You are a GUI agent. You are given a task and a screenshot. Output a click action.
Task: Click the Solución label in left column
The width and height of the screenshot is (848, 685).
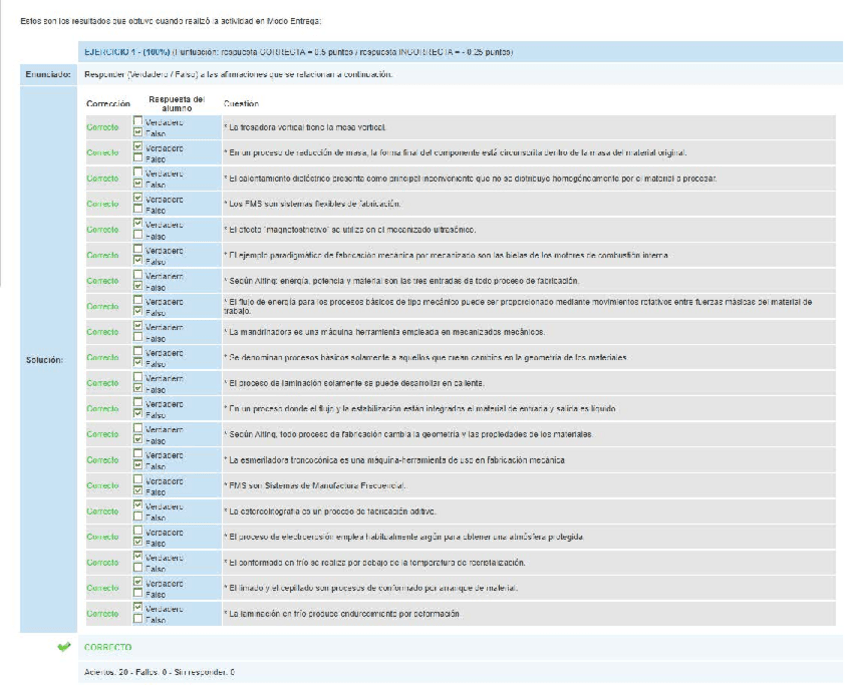[x=45, y=361]
